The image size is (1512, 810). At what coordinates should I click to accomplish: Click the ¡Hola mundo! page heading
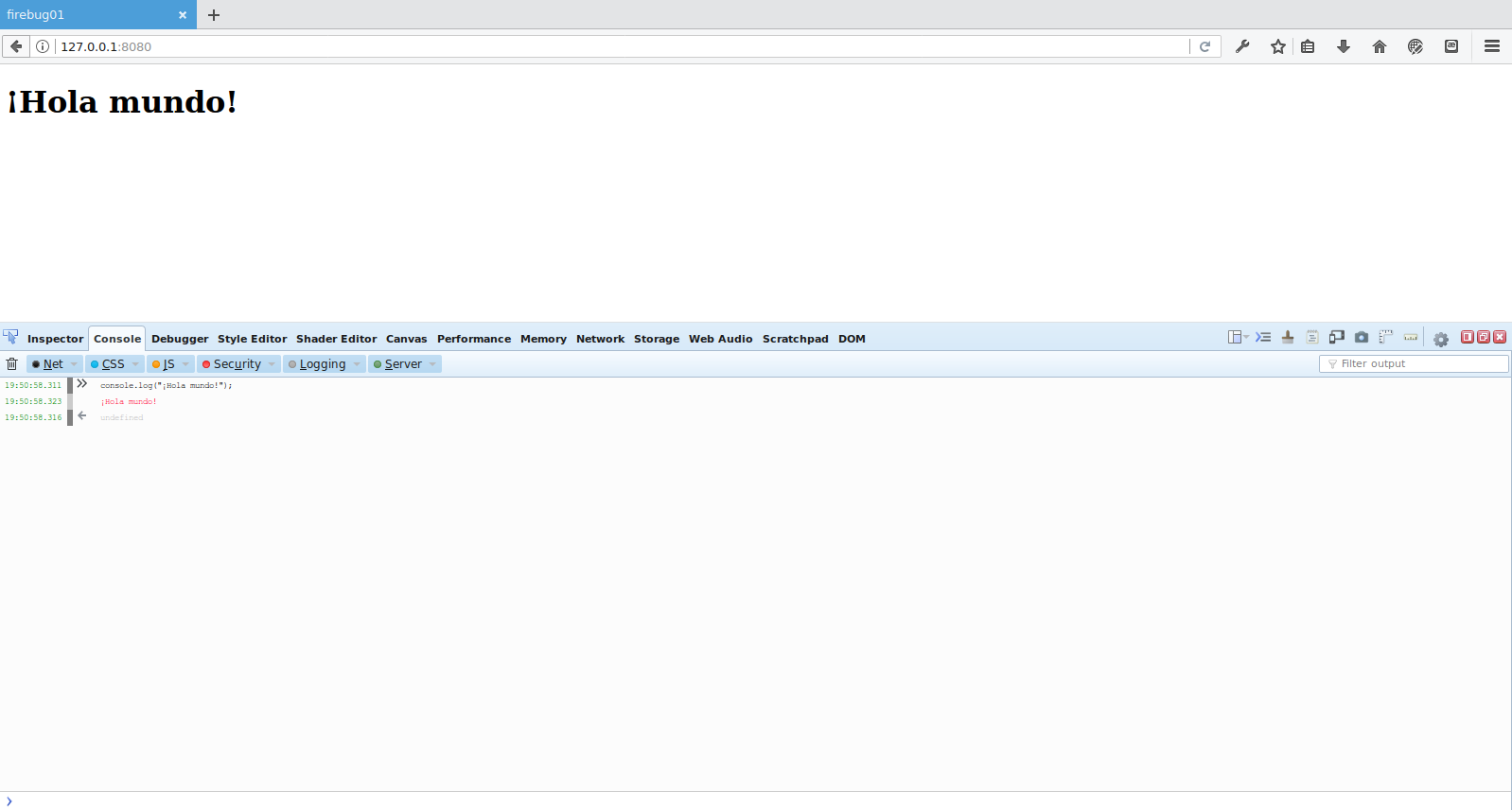click(x=122, y=101)
